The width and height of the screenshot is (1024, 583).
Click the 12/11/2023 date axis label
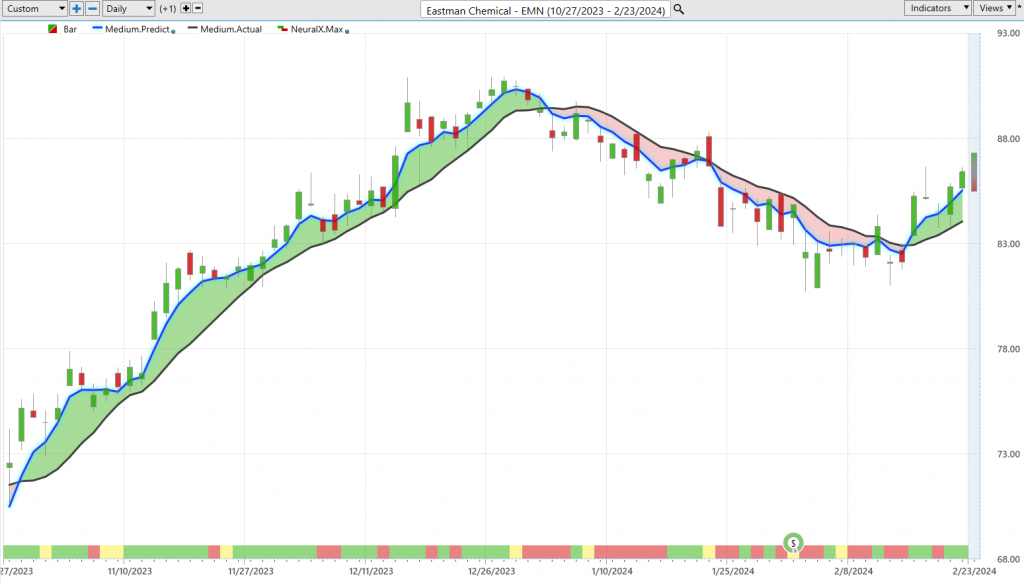click(x=371, y=571)
